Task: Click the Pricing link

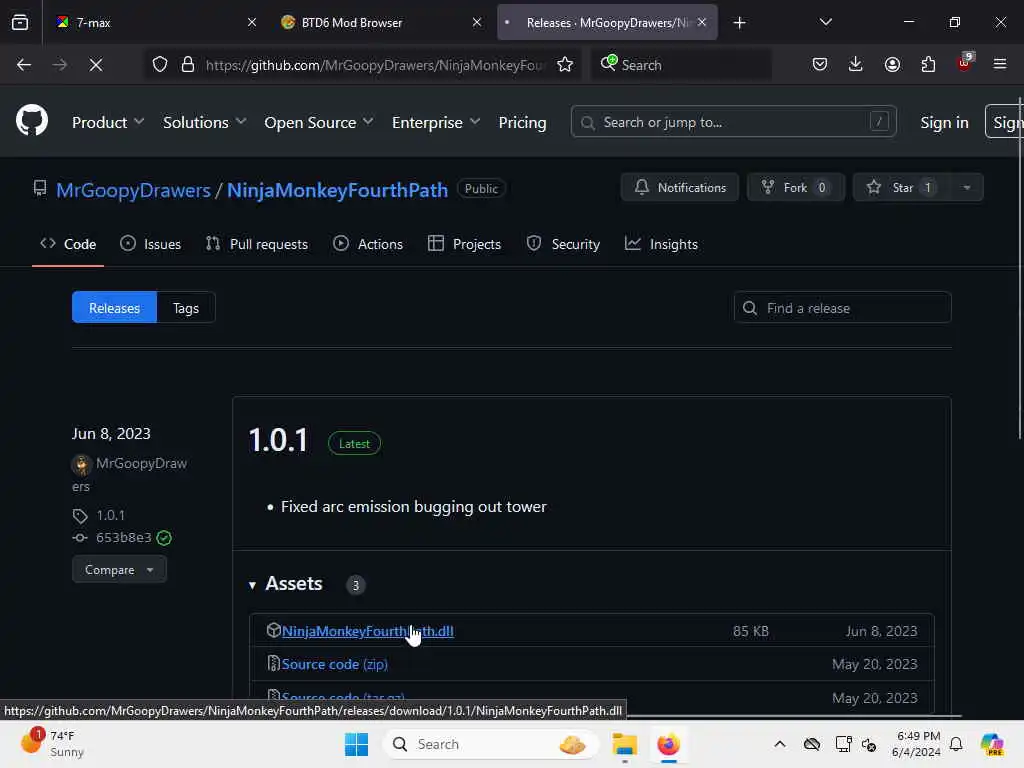Action: 522,122
